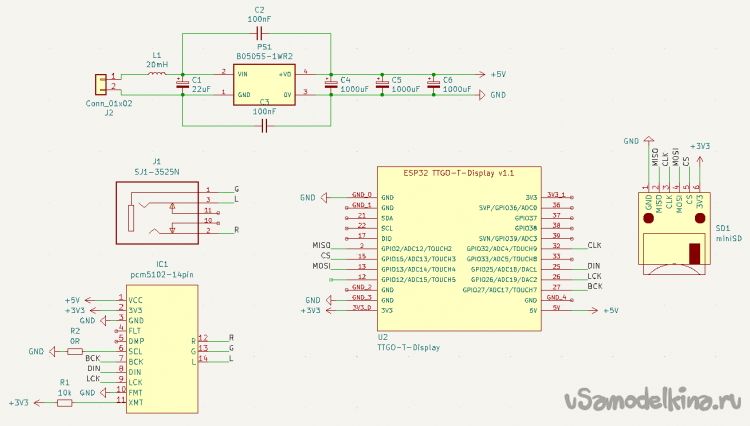Select the +3V3 power label above miniSD
The height and width of the screenshot is (426, 750).
click(x=701, y=146)
